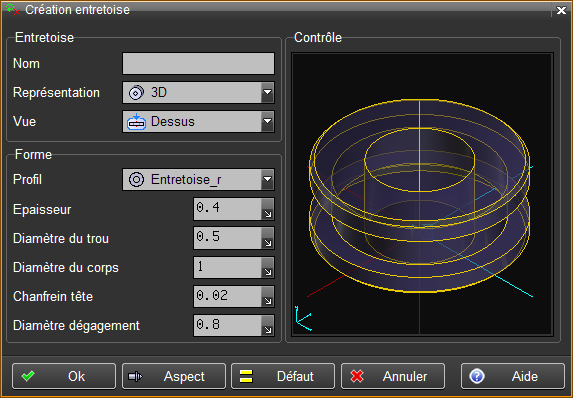573x398 pixels.
Task: Click the Représentation label
Action: point(56,92)
